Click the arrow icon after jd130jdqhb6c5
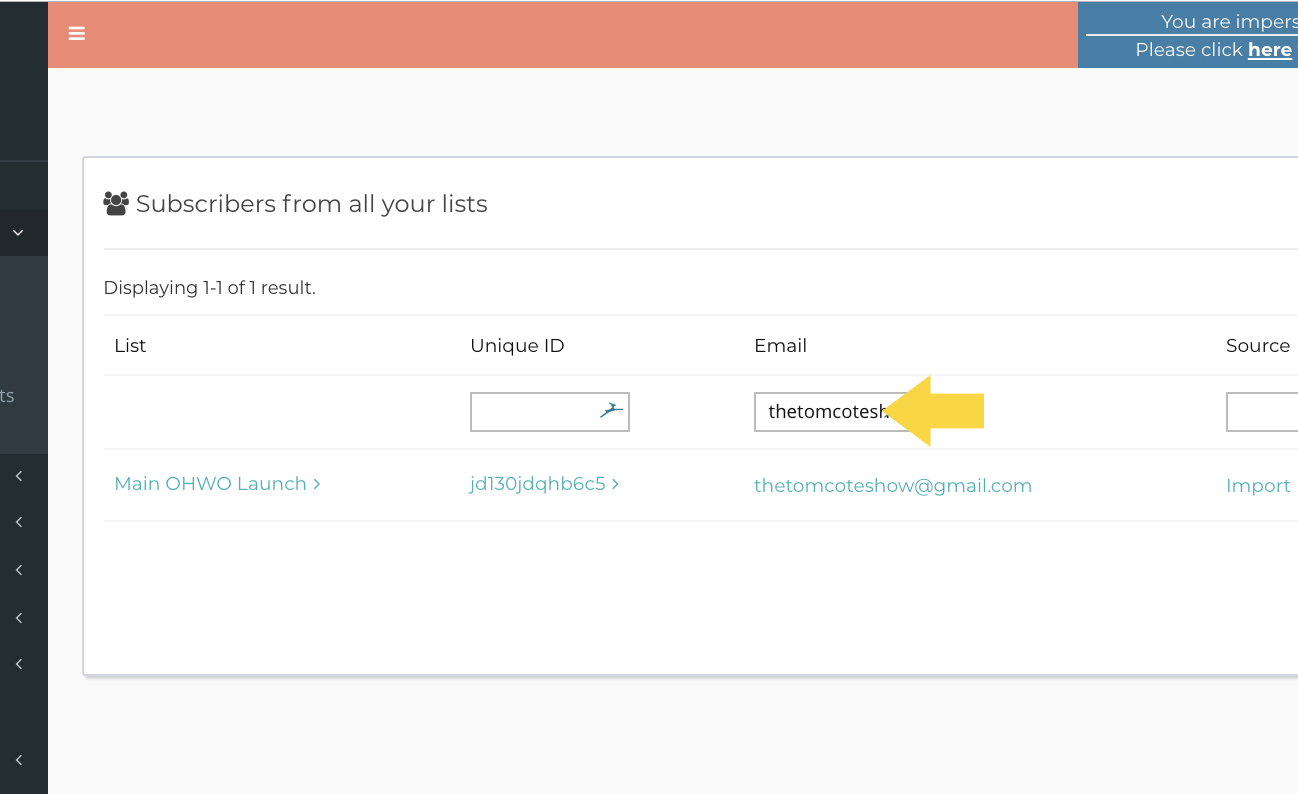1298x794 pixels. click(x=615, y=484)
